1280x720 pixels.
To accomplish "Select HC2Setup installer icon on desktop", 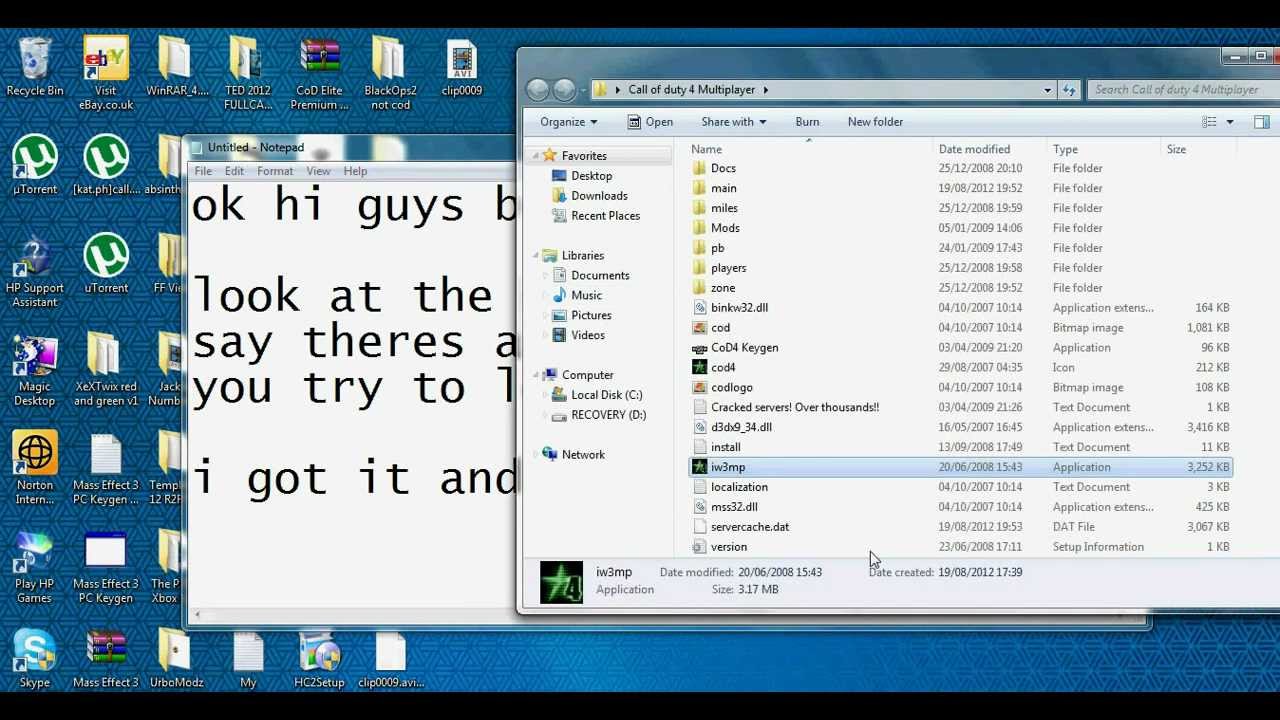I will (x=320, y=659).
